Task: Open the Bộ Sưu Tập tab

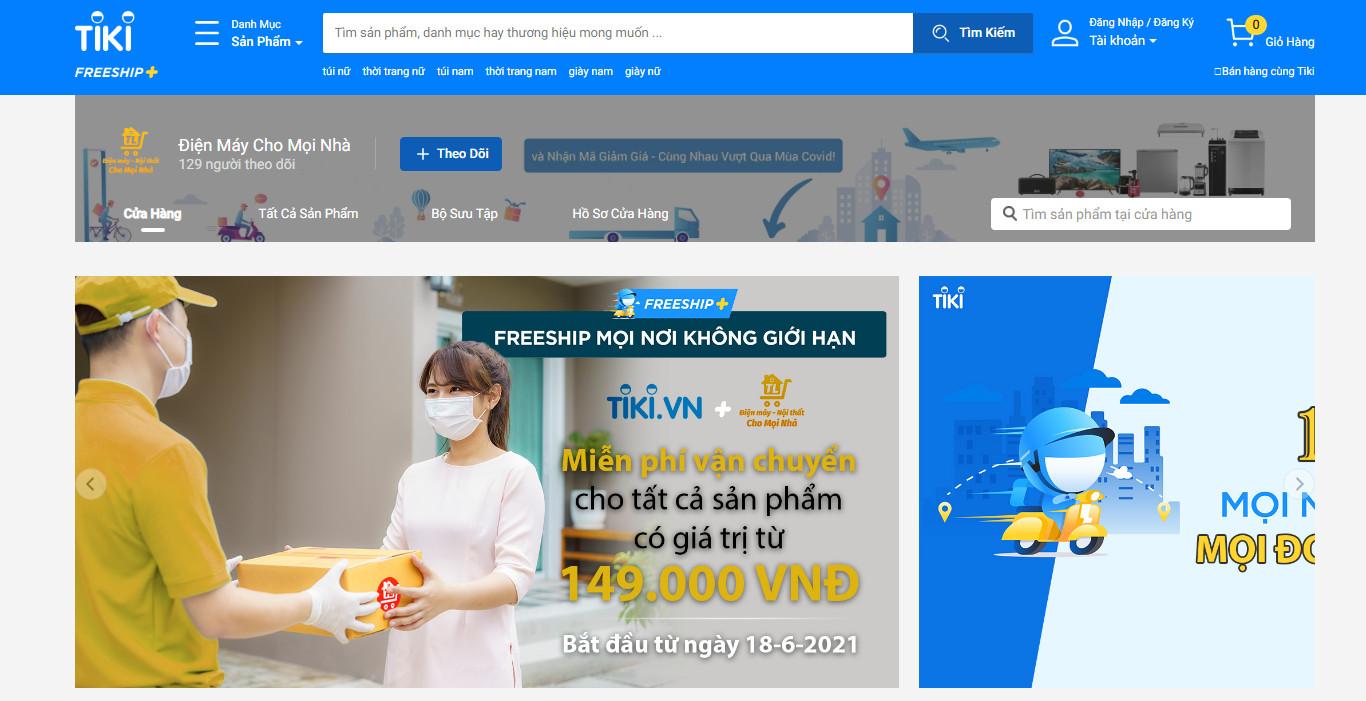Action: [x=465, y=213]
